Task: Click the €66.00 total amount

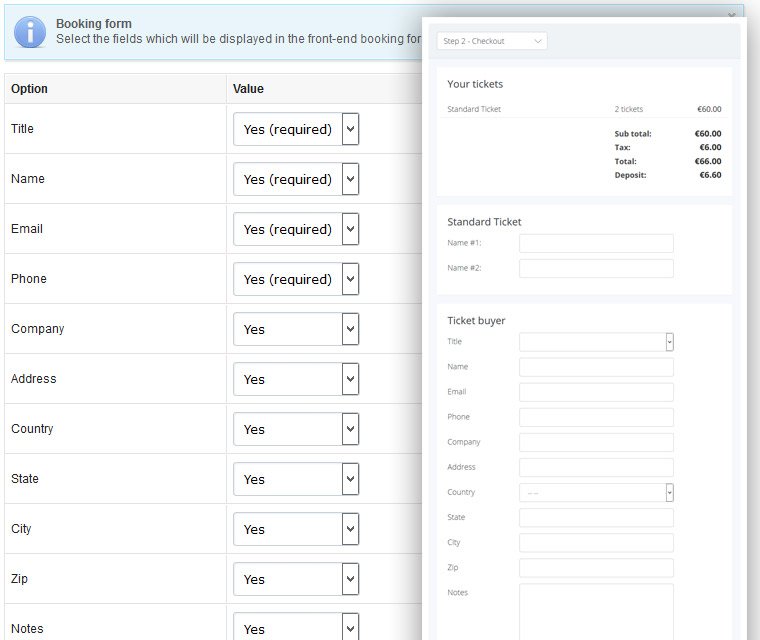Action: (x=708, y=161)
